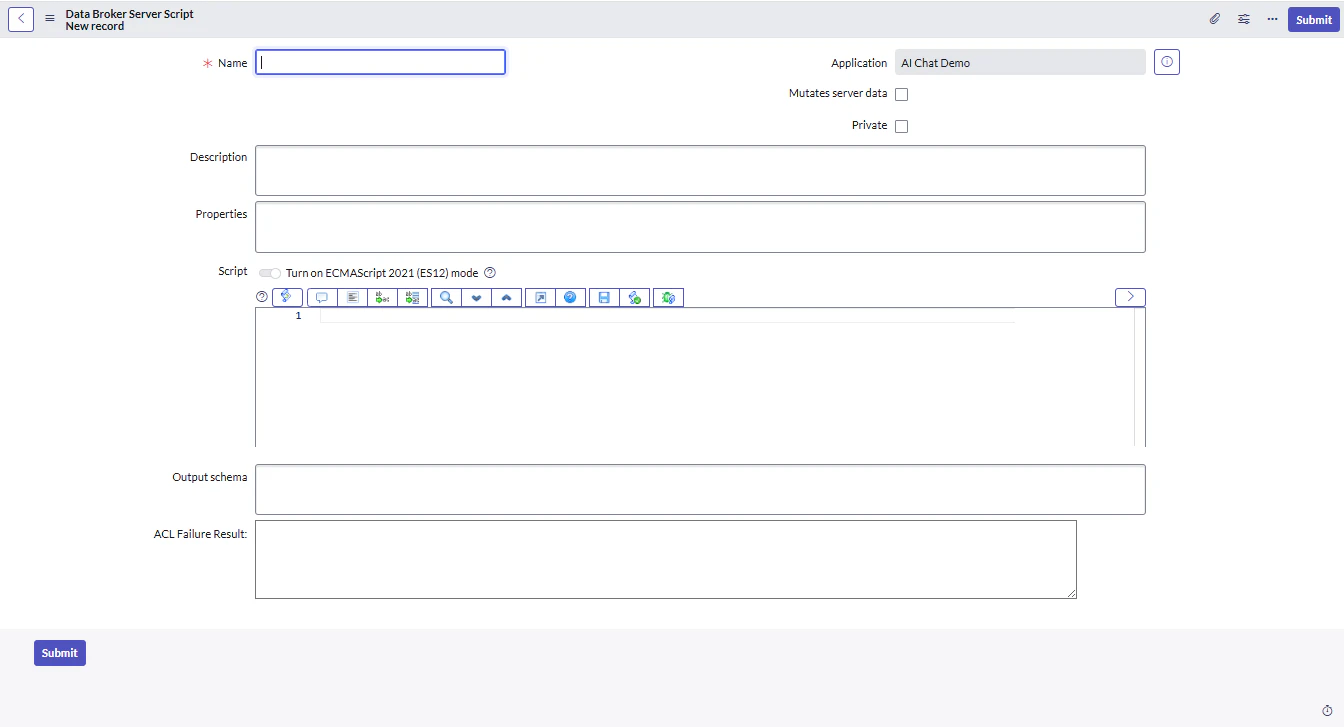The width and height of the screenshot is (1344, 727).
Task: Go back using the header arrow
Action: click(21, 19)
